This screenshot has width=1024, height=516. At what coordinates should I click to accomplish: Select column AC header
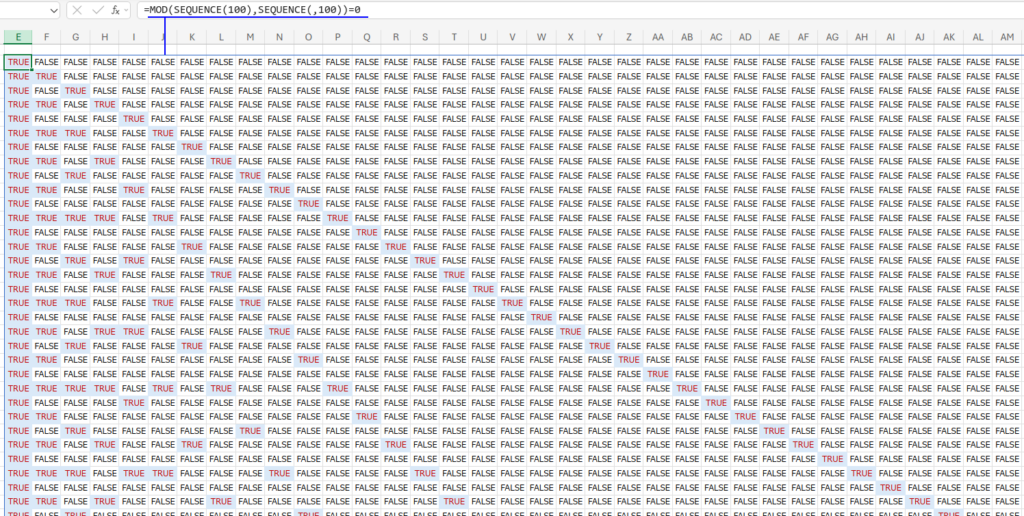click(716, 37)
